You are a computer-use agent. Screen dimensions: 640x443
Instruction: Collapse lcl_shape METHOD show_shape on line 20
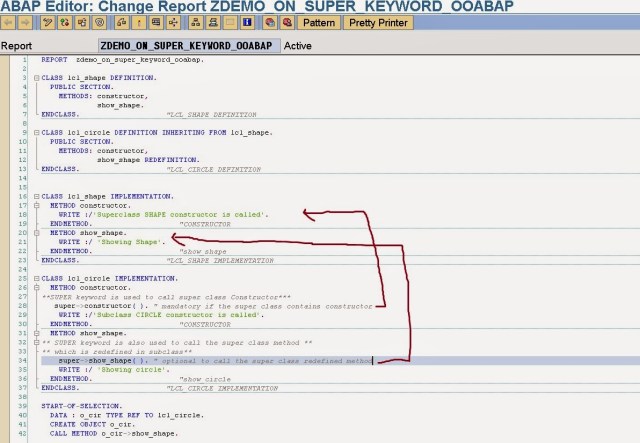click(x=36, y=233)
